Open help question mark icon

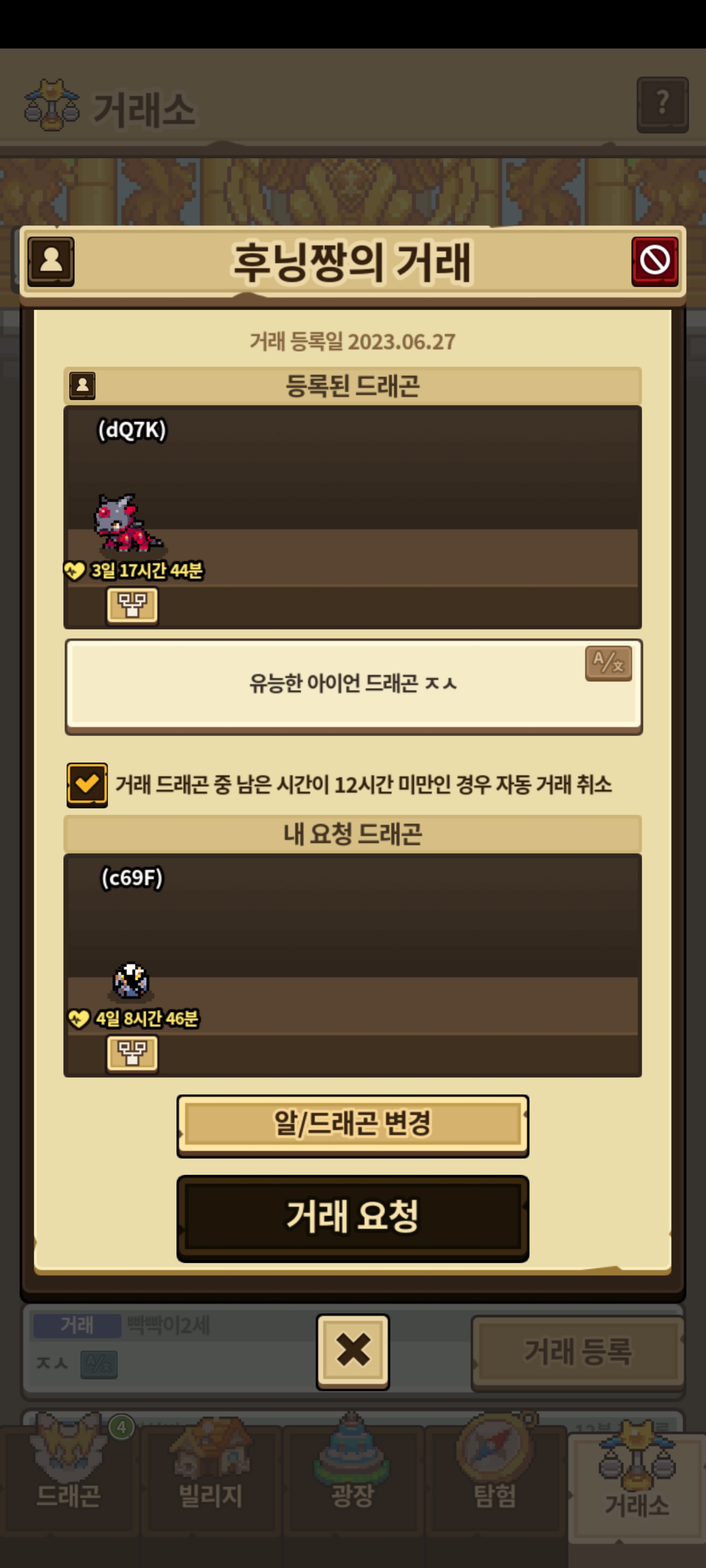[663, 105]
